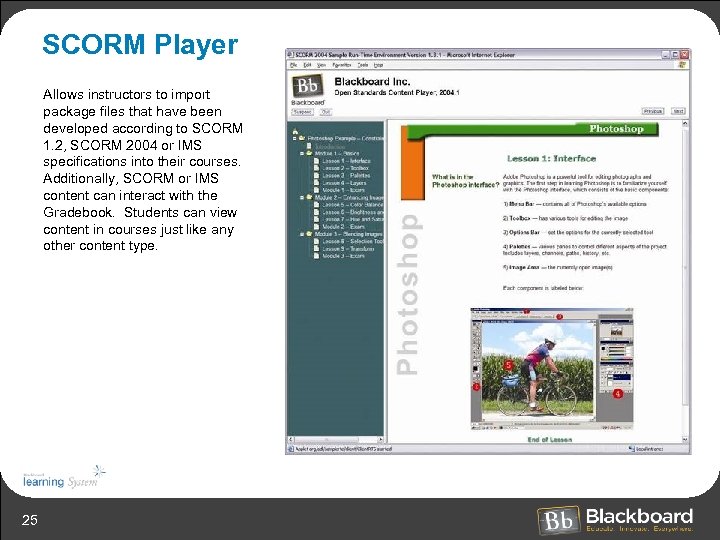This screenshot has width=720, height=540.
Task: Collapse the Module 2 tree node
Action: (302, 197)
